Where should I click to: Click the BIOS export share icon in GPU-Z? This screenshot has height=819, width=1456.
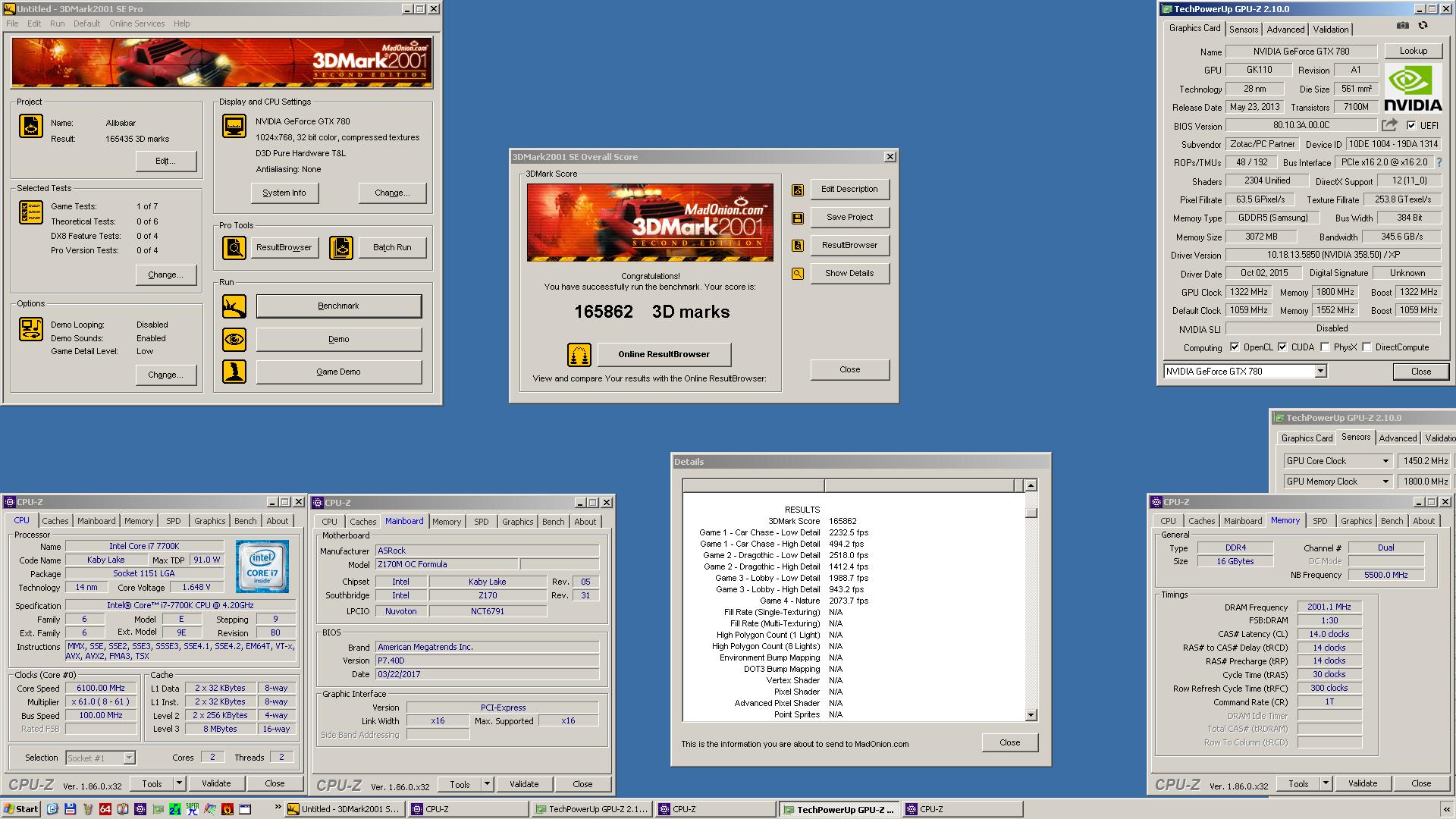tap(1389, 125)
